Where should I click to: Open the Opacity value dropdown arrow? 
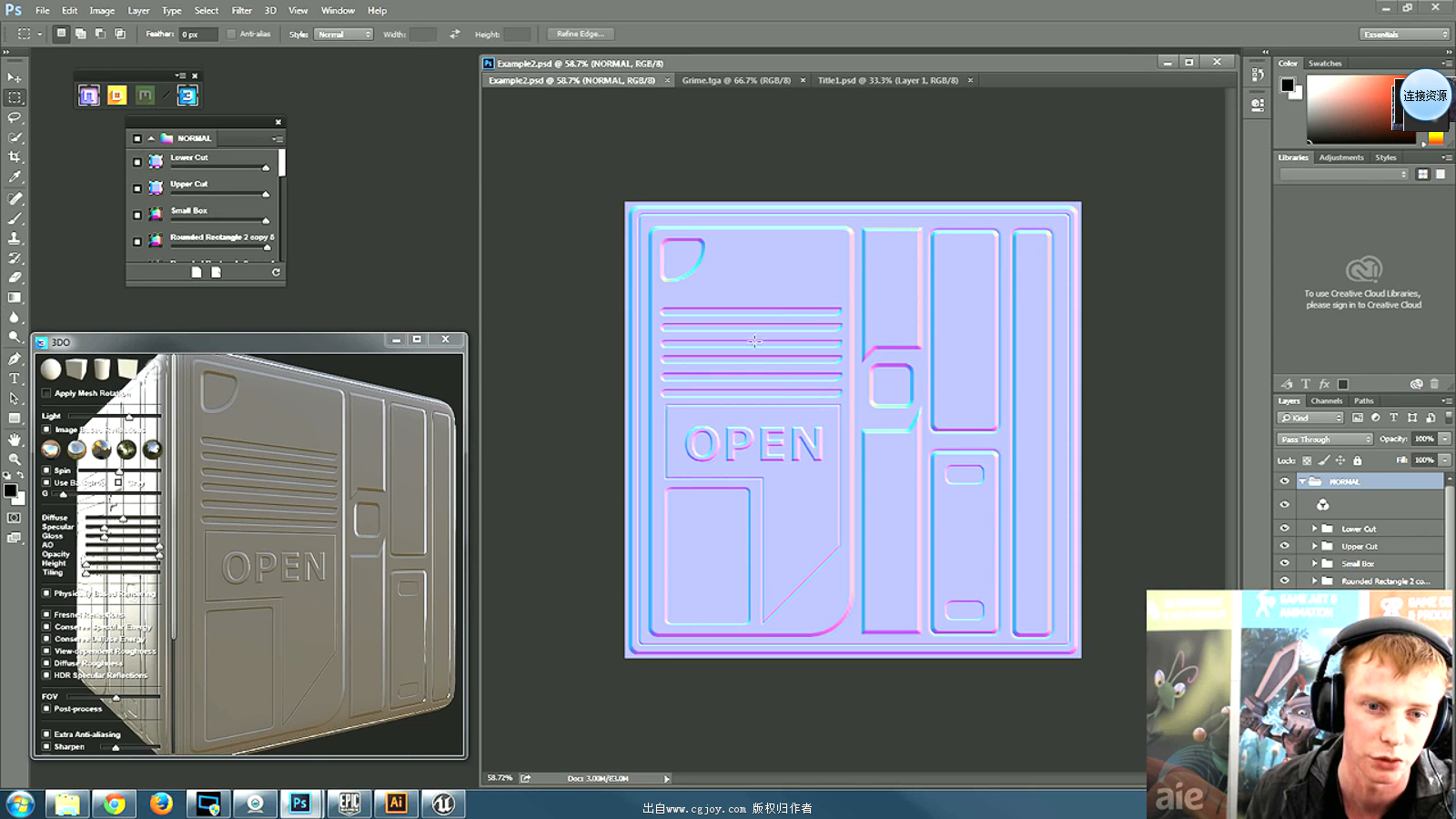[1444, 439]
